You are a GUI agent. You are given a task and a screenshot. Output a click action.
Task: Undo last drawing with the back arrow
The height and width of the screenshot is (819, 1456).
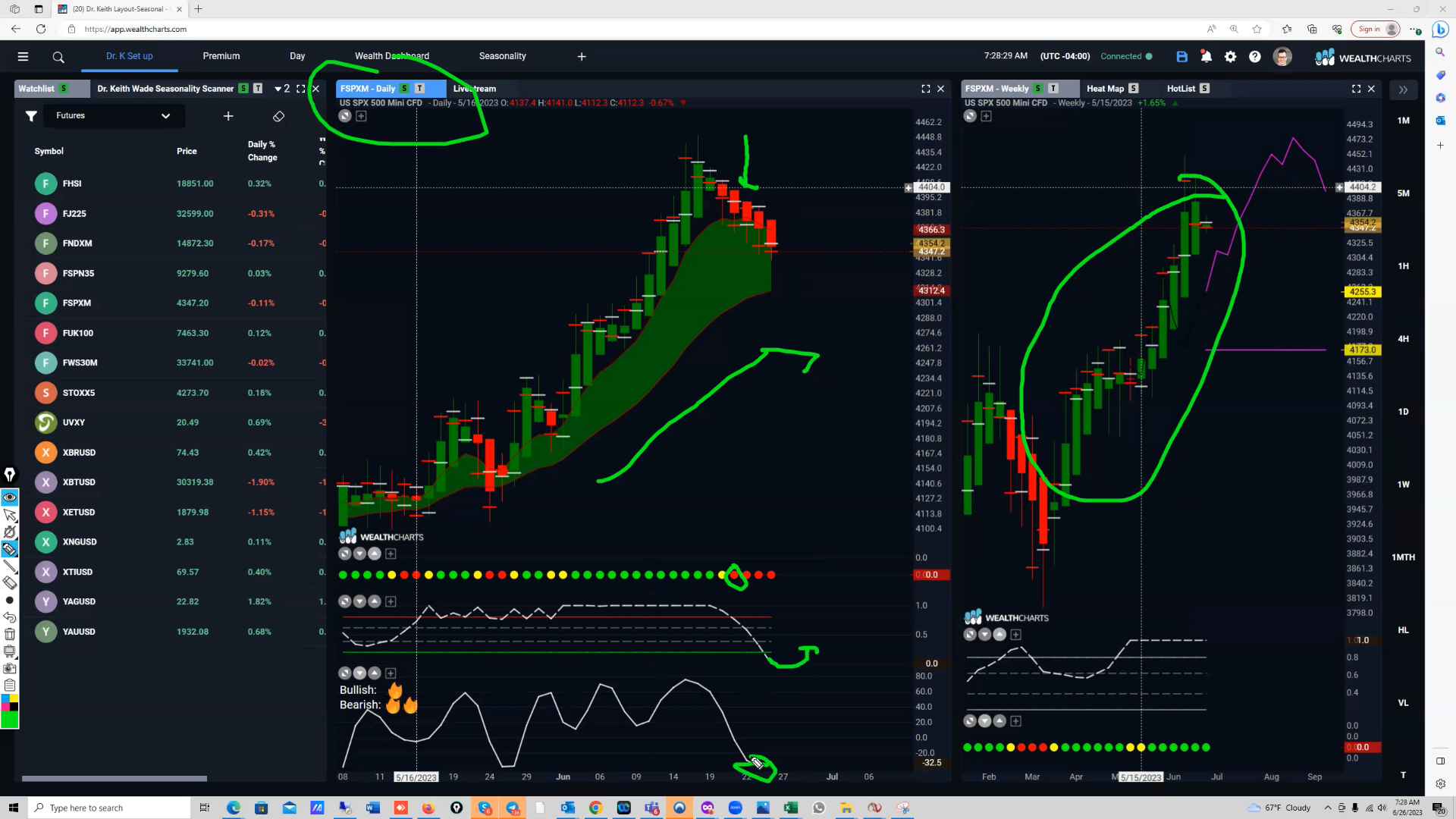point(10,617)
